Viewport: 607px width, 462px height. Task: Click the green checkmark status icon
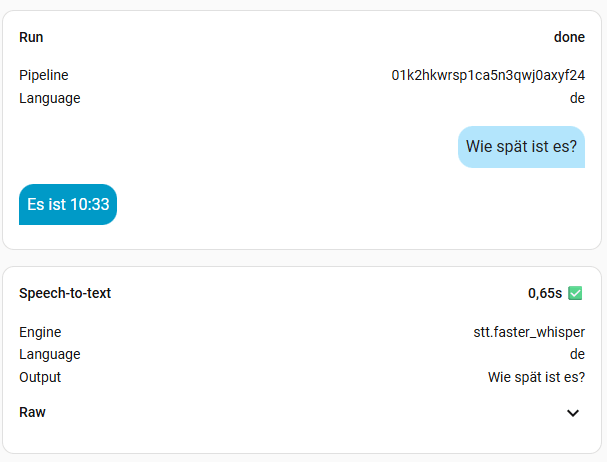(x=575, y=293)
